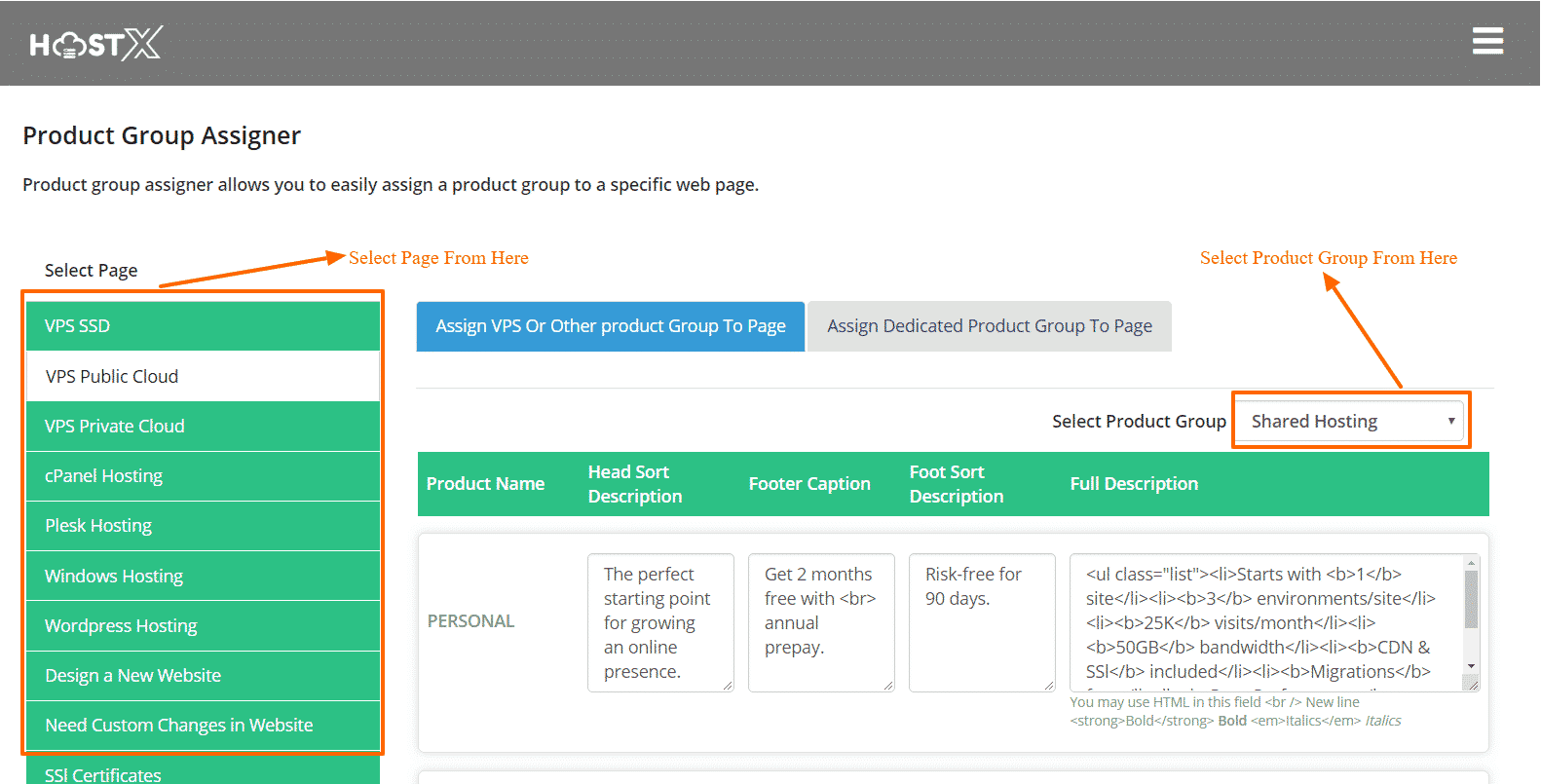
Task: Select cPanel Hosting page
Action: pos(203,475)
